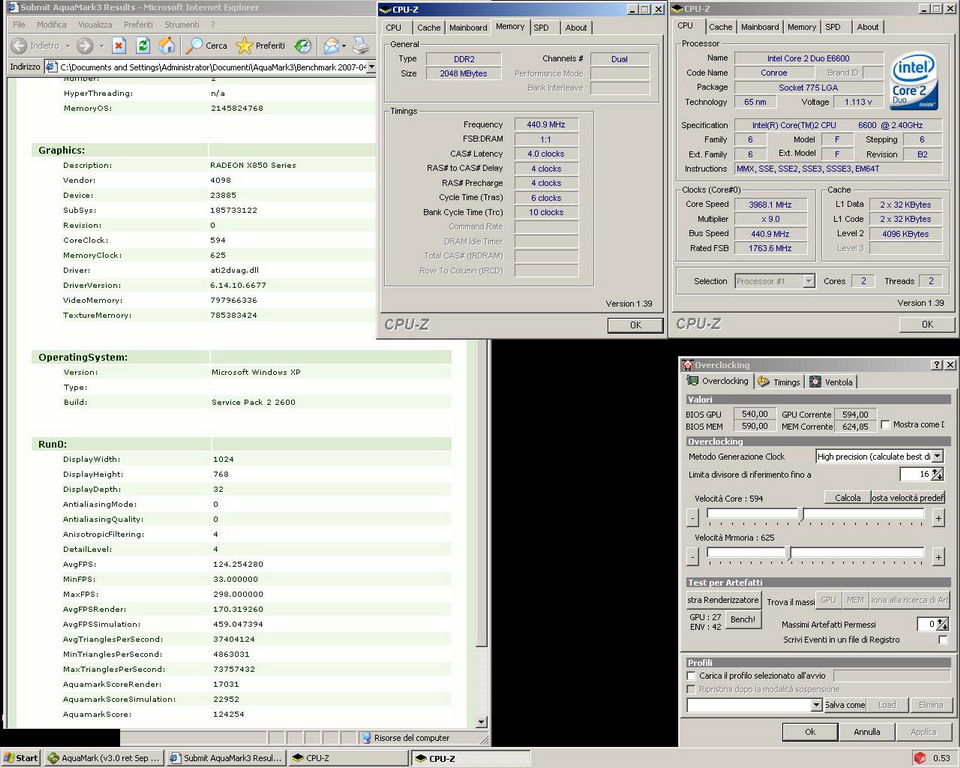
Task: Open the Back button history dropdown arrow
Action: point(68,46)
